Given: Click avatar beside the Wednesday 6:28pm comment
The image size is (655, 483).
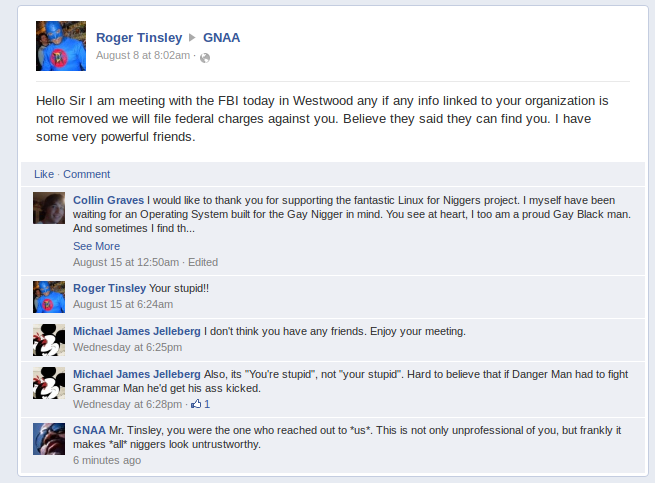Looking at the screenshot, I should 49,382.
